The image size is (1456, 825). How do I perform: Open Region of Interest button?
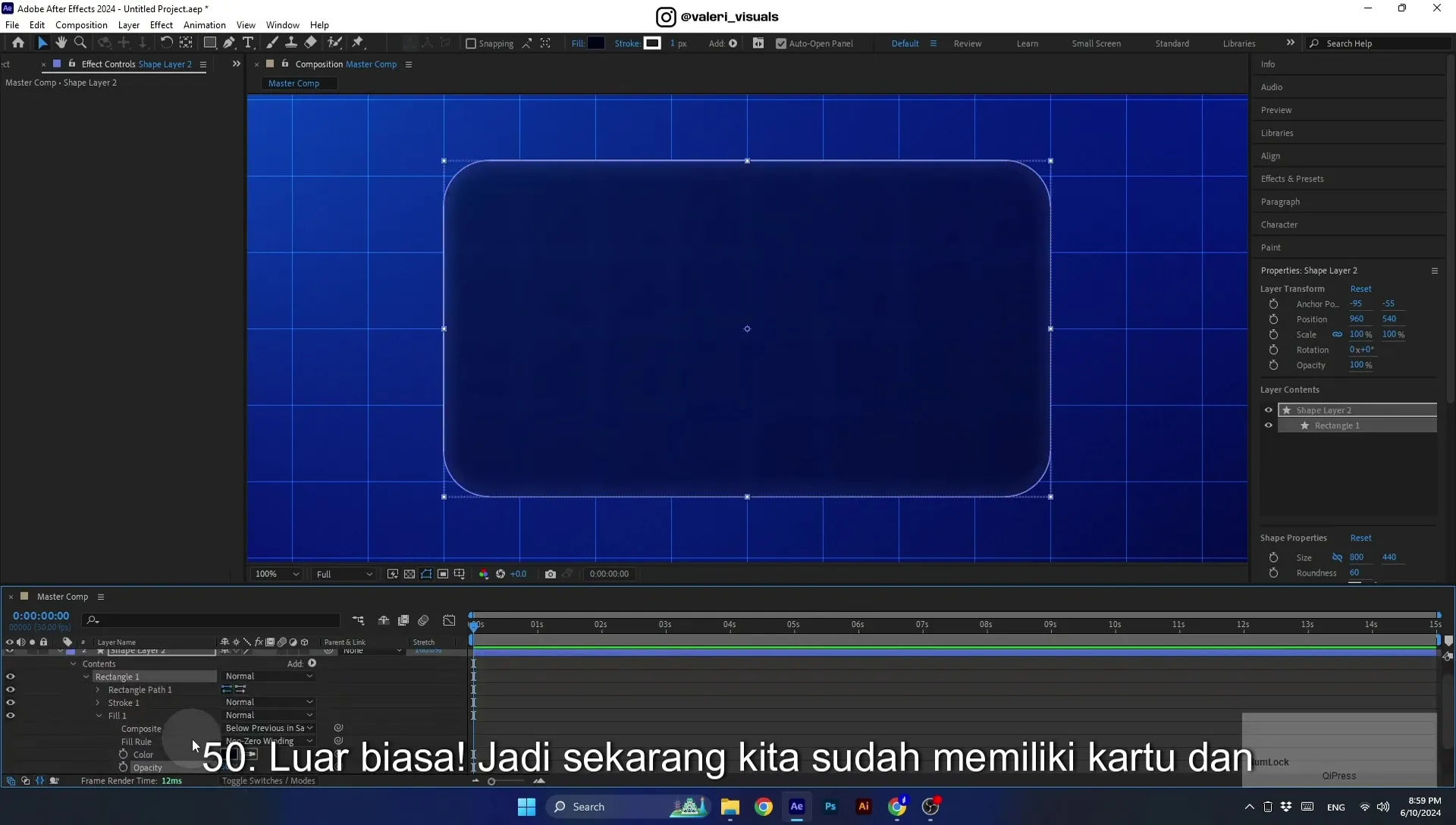coord(443,574)
